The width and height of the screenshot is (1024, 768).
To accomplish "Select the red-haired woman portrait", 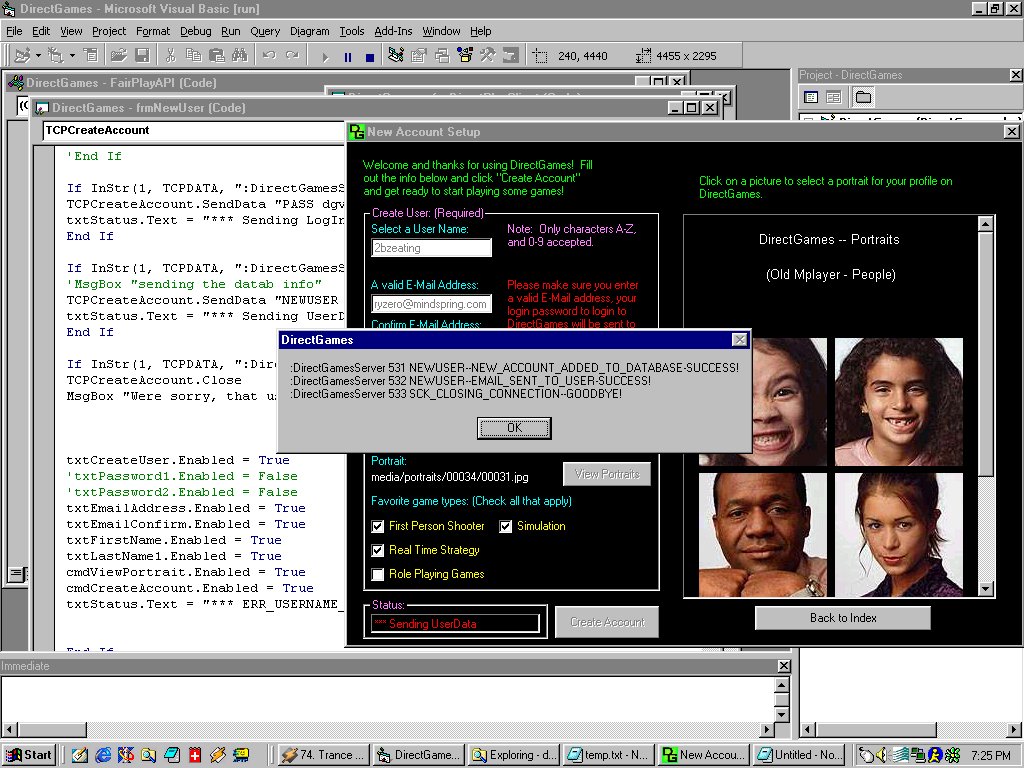I will pyautogui.click(x=899, y=535).
